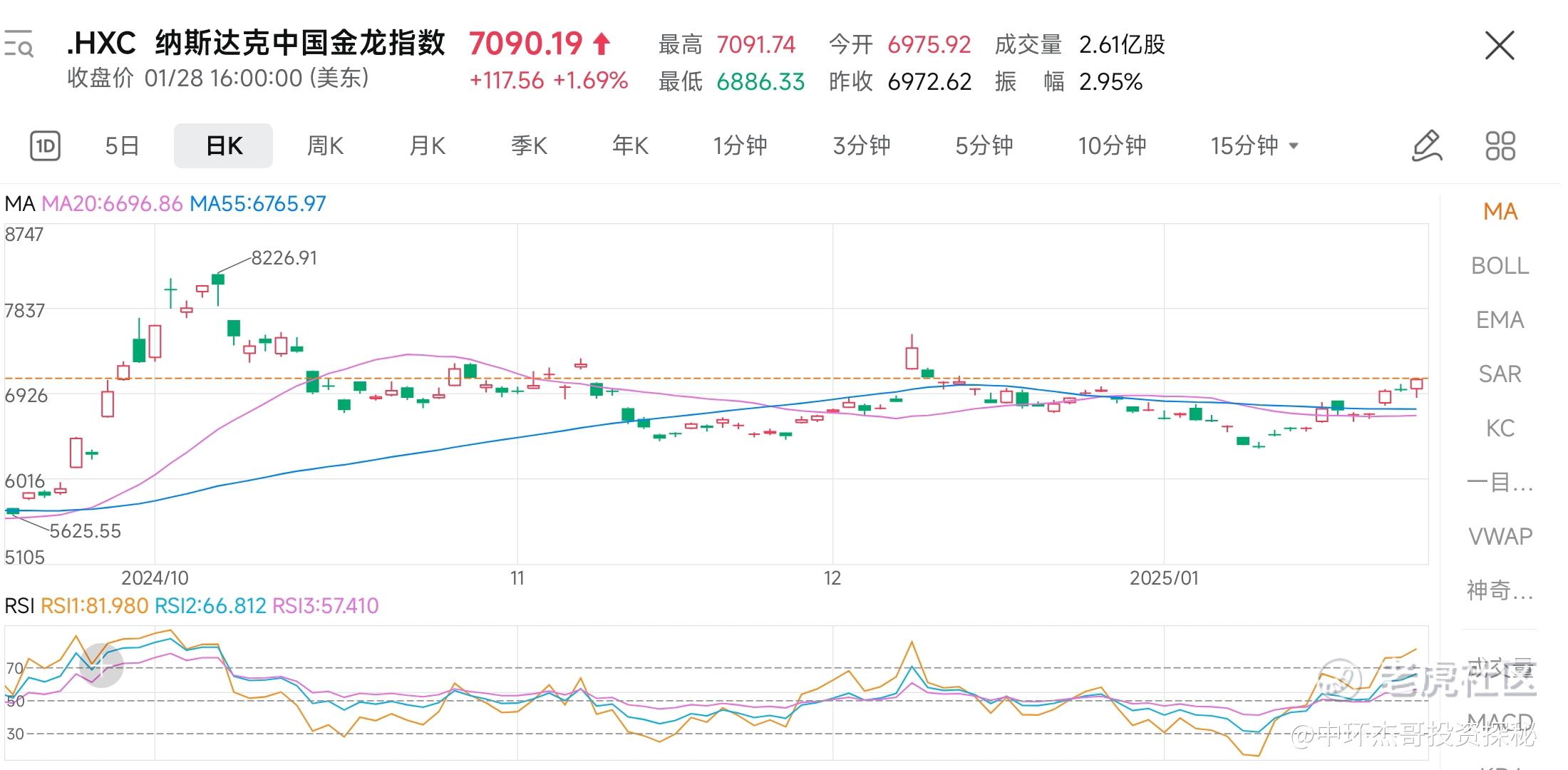Click the 收盘价 01/28 16:00:00 timestamp
The image size is (1568, 770).
click(218, 78)
